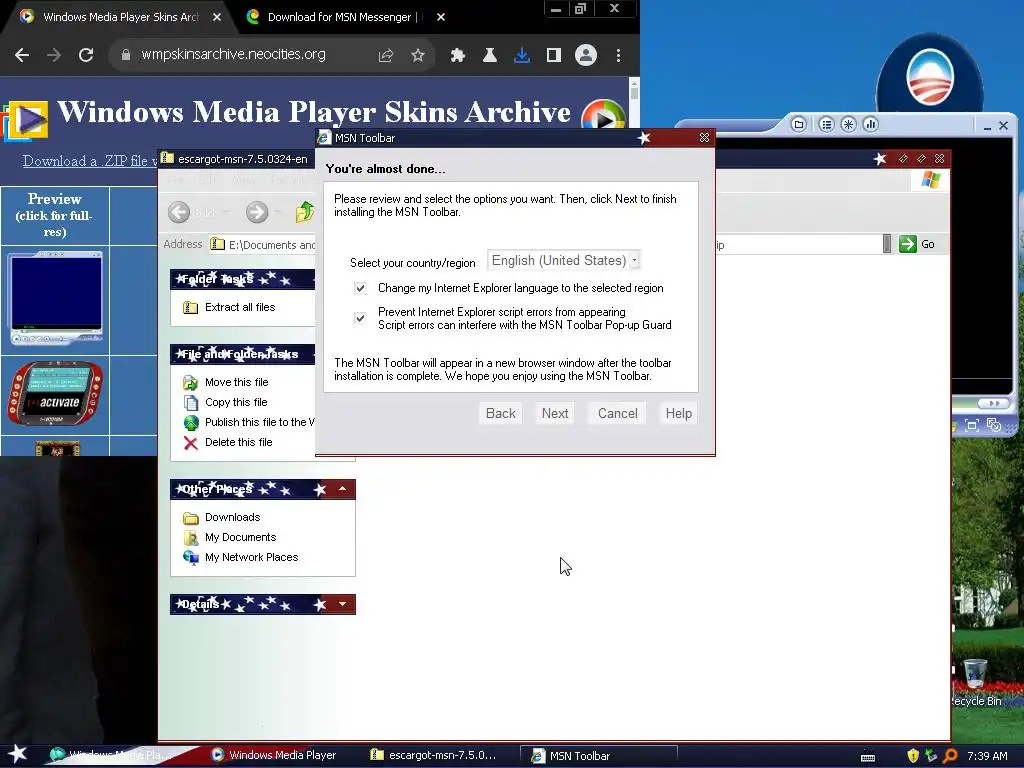Click Explorer's Forward arrow button

(257, 212)
